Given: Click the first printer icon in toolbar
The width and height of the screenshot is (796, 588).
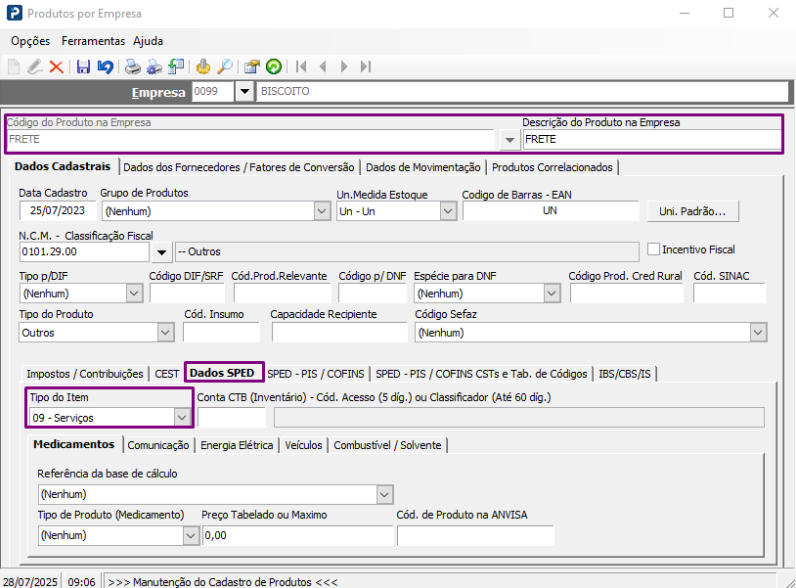Looking at the screenshot, I should (x=132, y=67).
